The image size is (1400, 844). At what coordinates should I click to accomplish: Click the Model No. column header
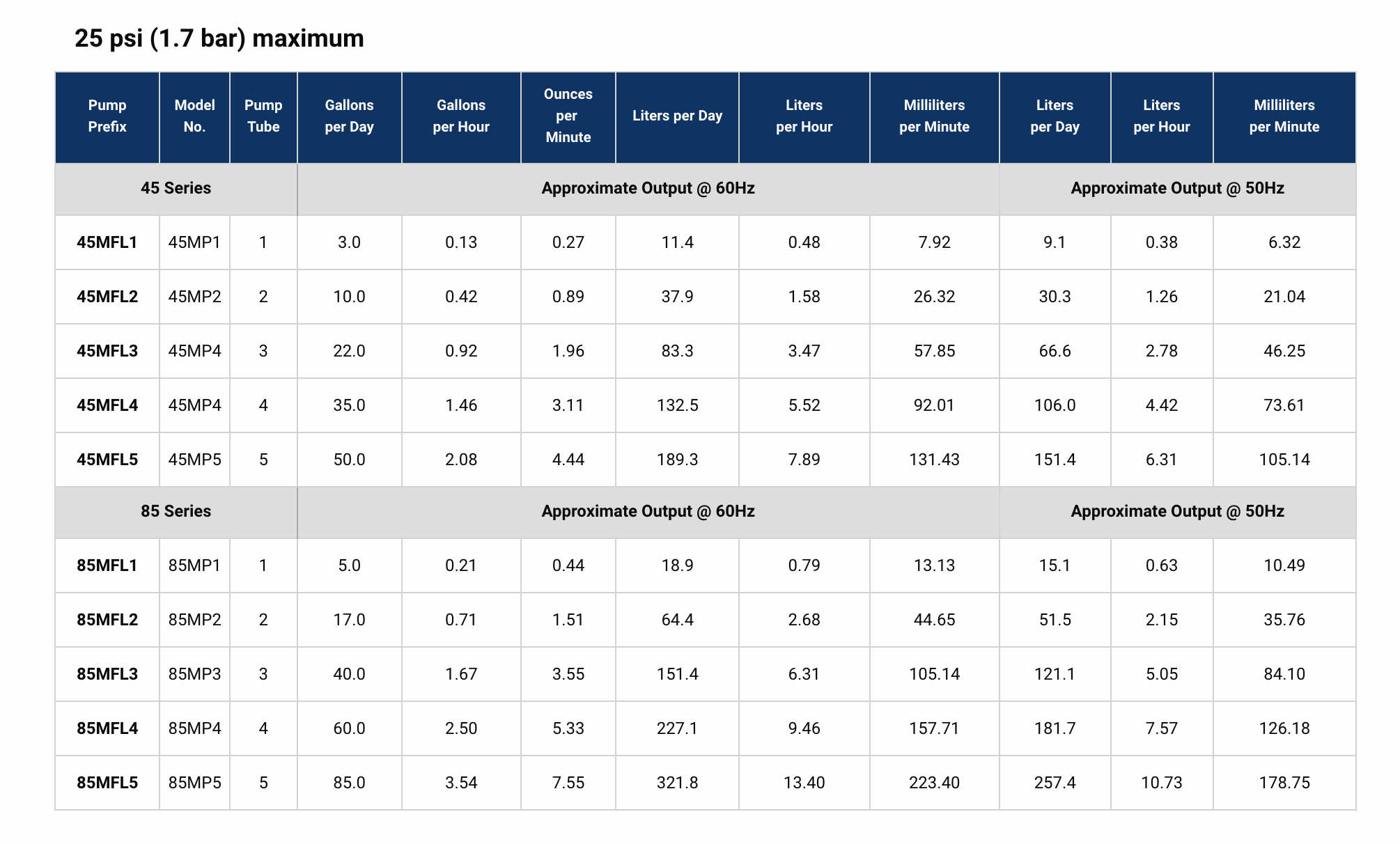click(194, 116)
